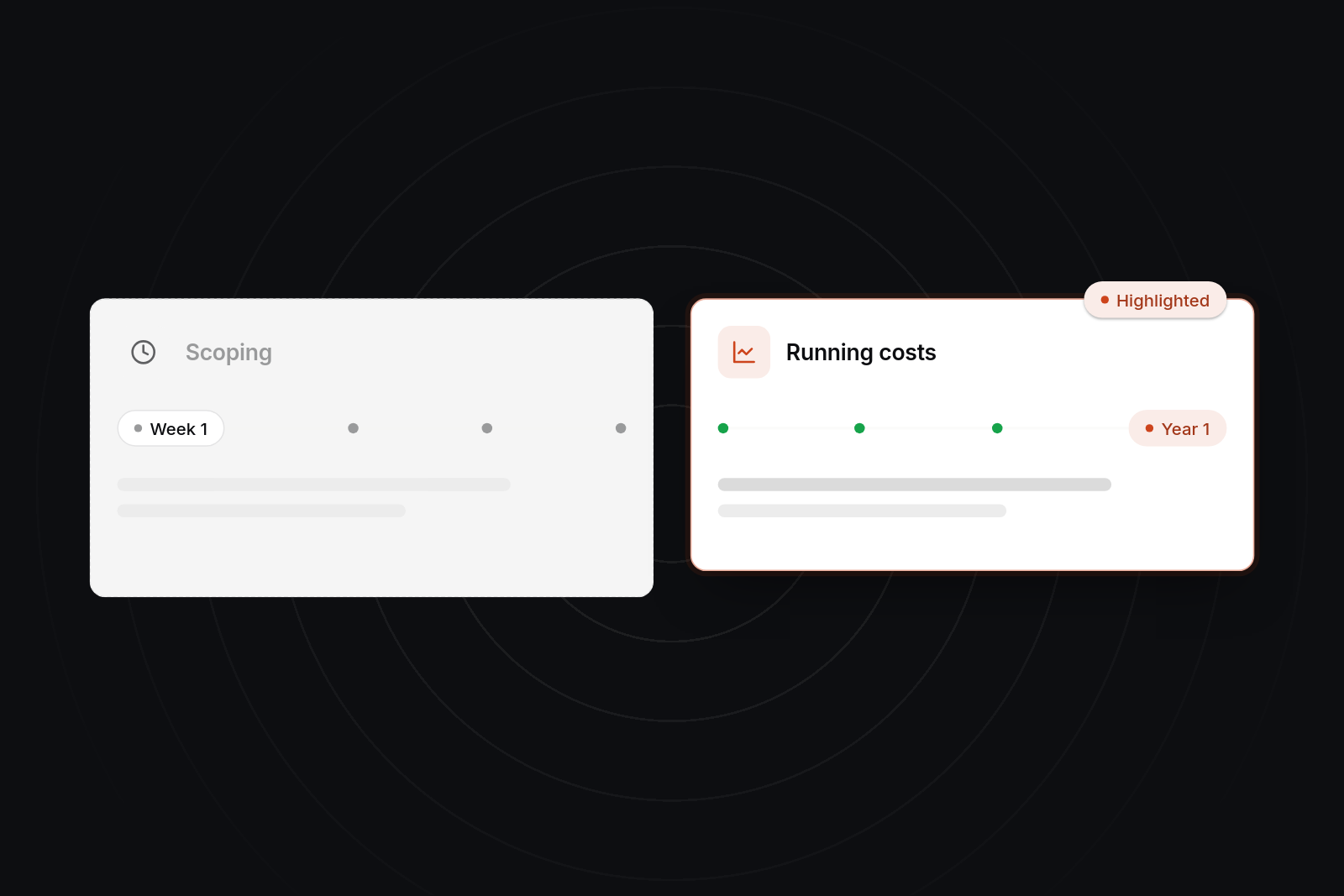The height and width of the screenshot is (896, 1344).
Task: Select the second grey dot on Scoping timeline
Action: (353, 428)
